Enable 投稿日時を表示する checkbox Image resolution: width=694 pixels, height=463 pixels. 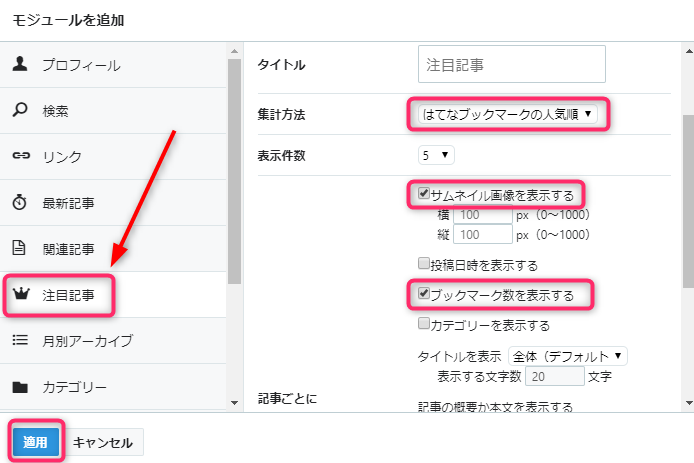[x=424, y=264]
